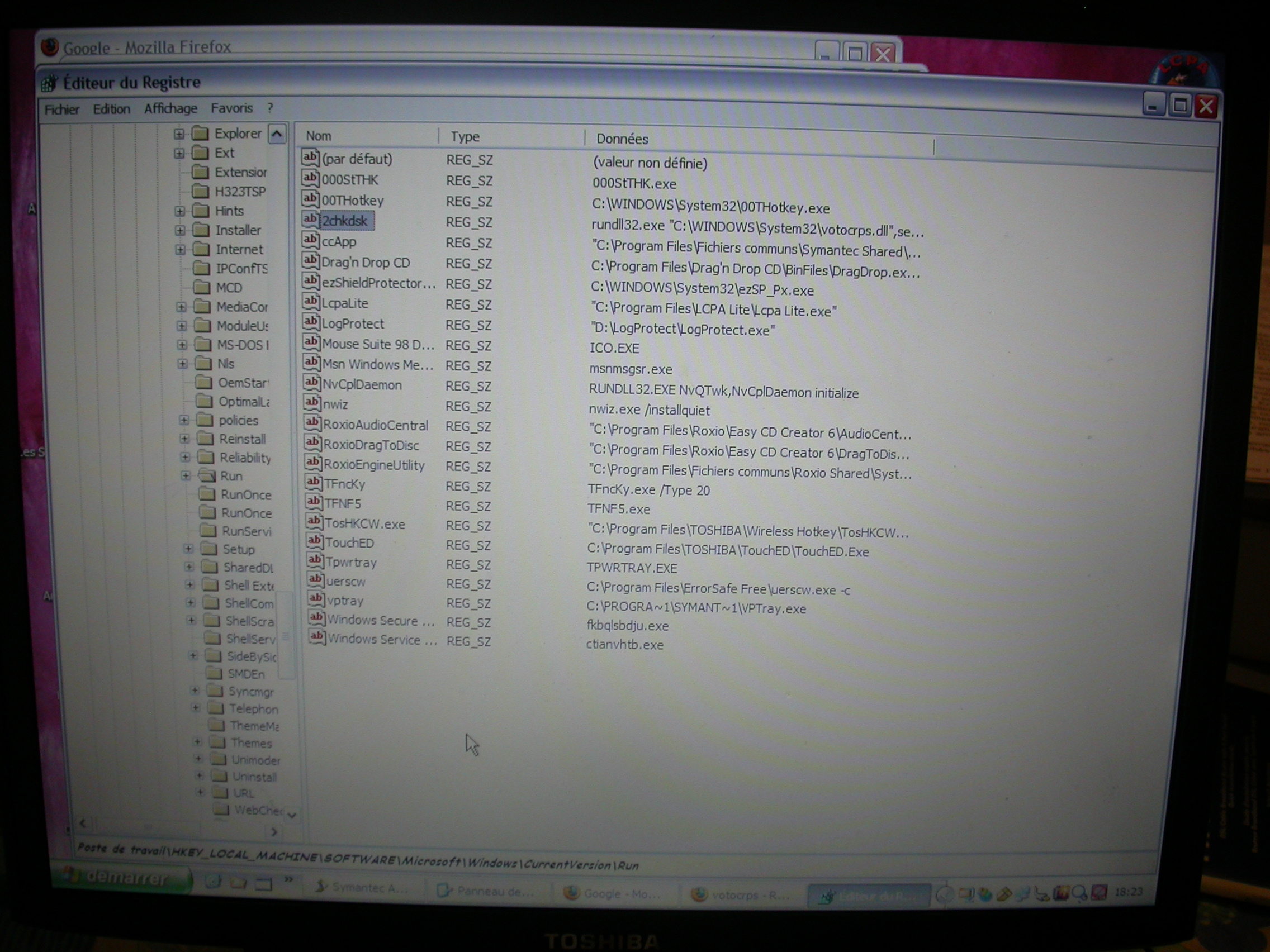Expand the Internet key node
Image resolution: width=1270 pixels, height=952 pixels.
click(181, 250)
